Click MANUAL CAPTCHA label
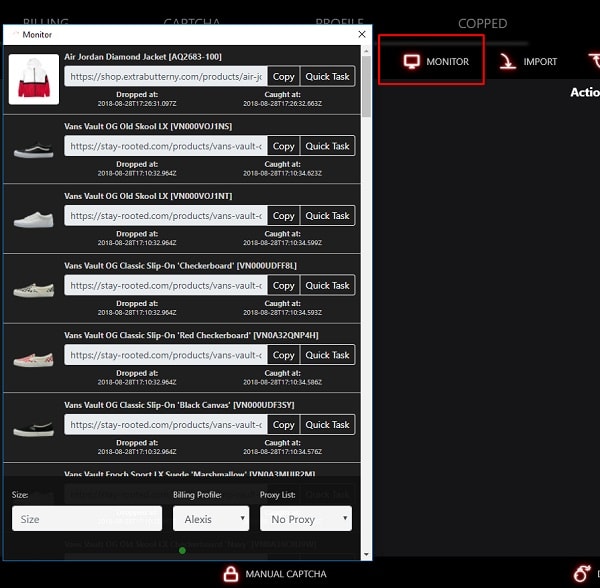 [x=286, y=574]
